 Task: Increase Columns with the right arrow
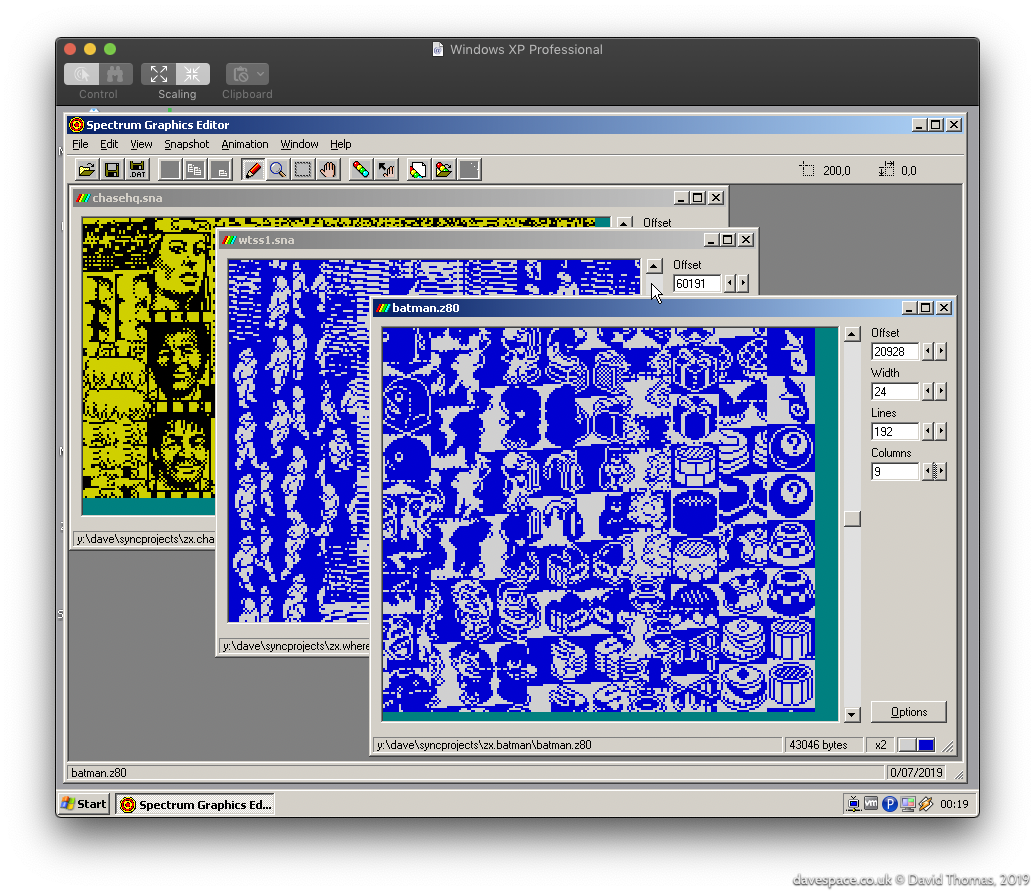click(941, 471)
